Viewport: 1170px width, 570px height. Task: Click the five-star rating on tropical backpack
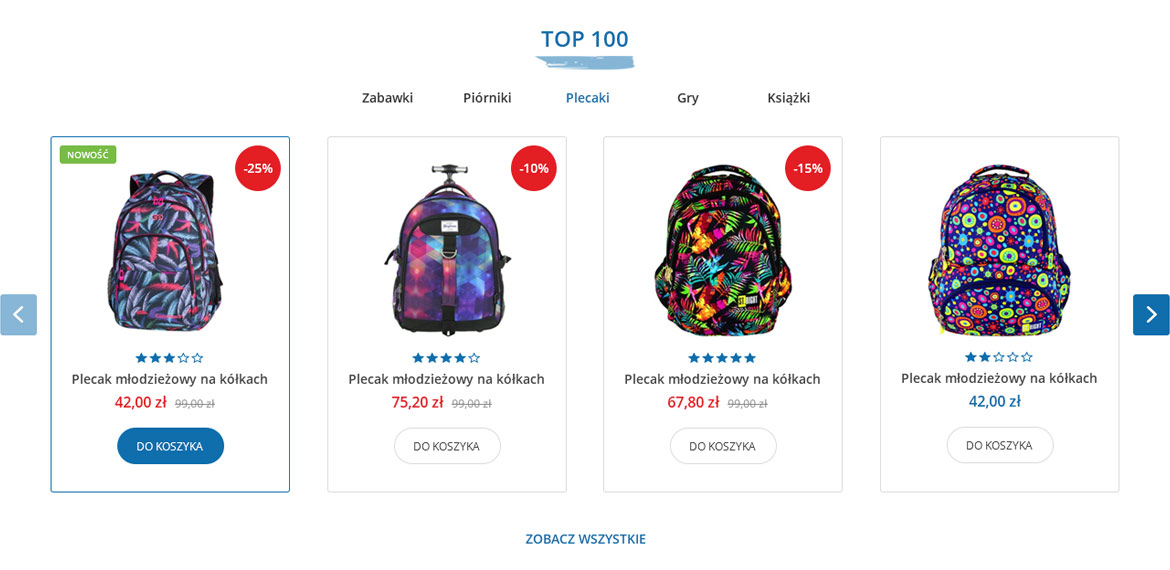coord(722,358)
